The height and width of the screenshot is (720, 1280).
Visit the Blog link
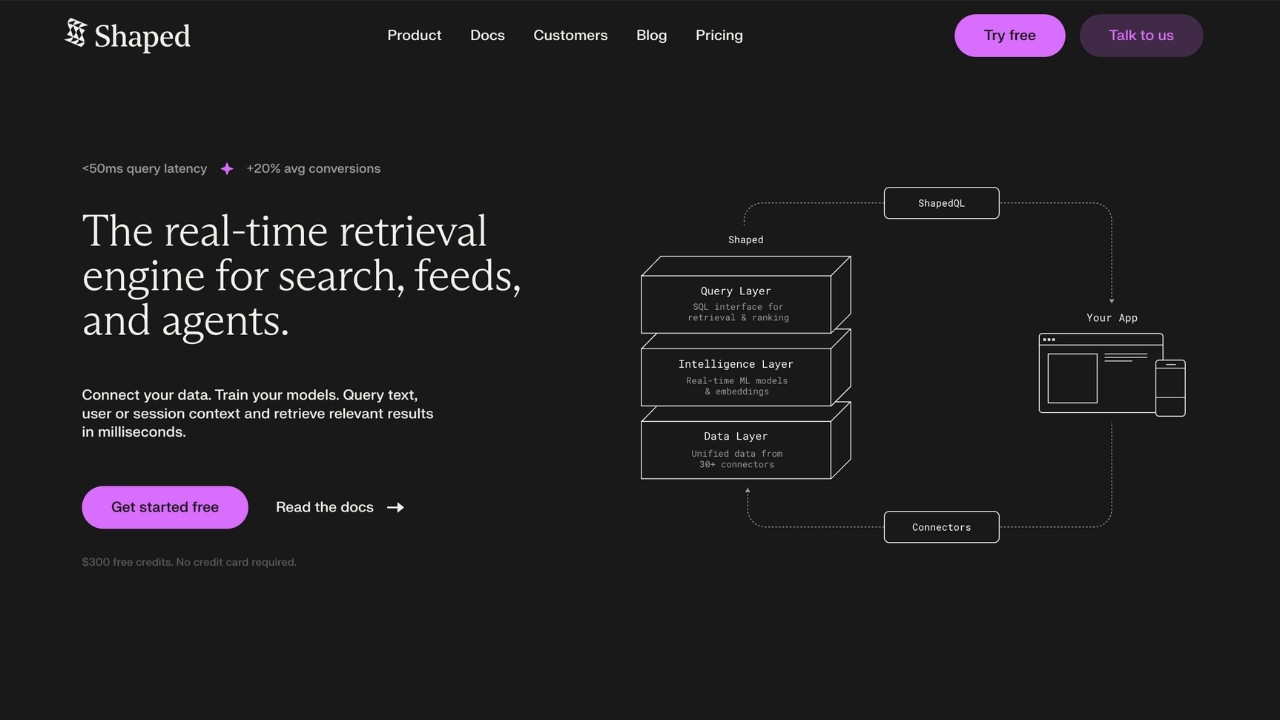pos(651,35)
